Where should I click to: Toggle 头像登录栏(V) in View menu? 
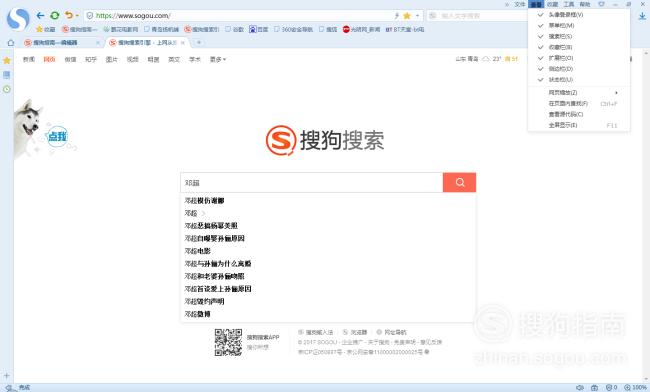579,15
